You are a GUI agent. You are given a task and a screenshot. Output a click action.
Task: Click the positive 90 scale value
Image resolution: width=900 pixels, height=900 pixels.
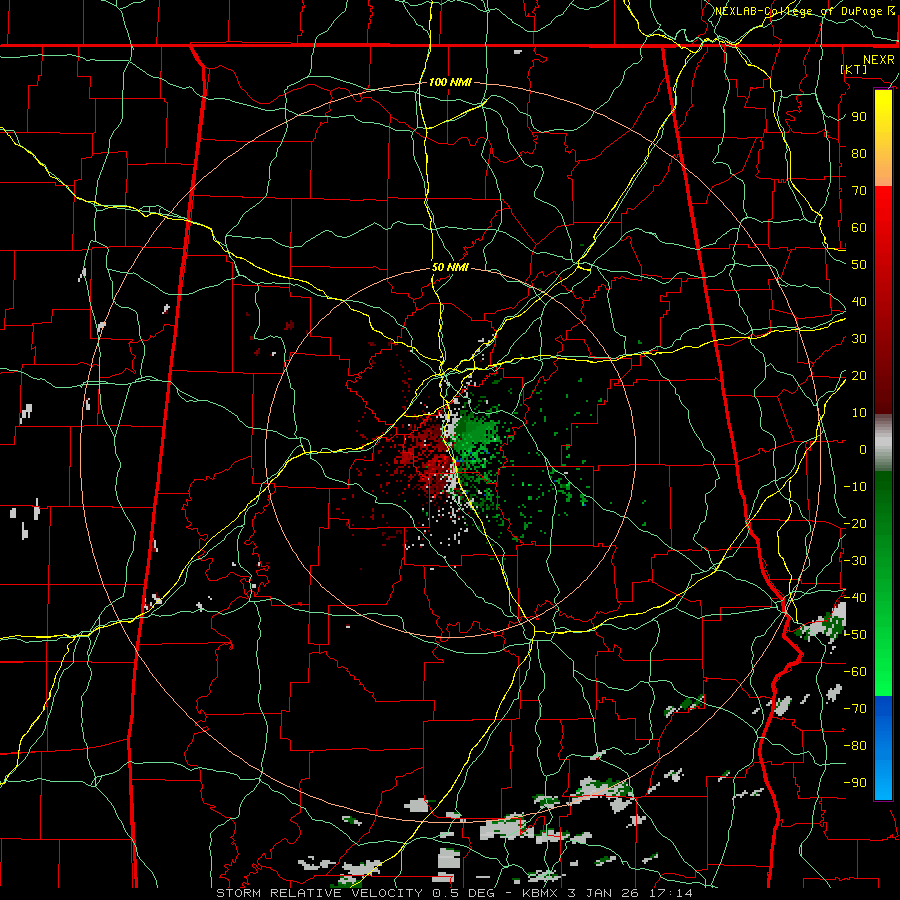click(859, 117)
